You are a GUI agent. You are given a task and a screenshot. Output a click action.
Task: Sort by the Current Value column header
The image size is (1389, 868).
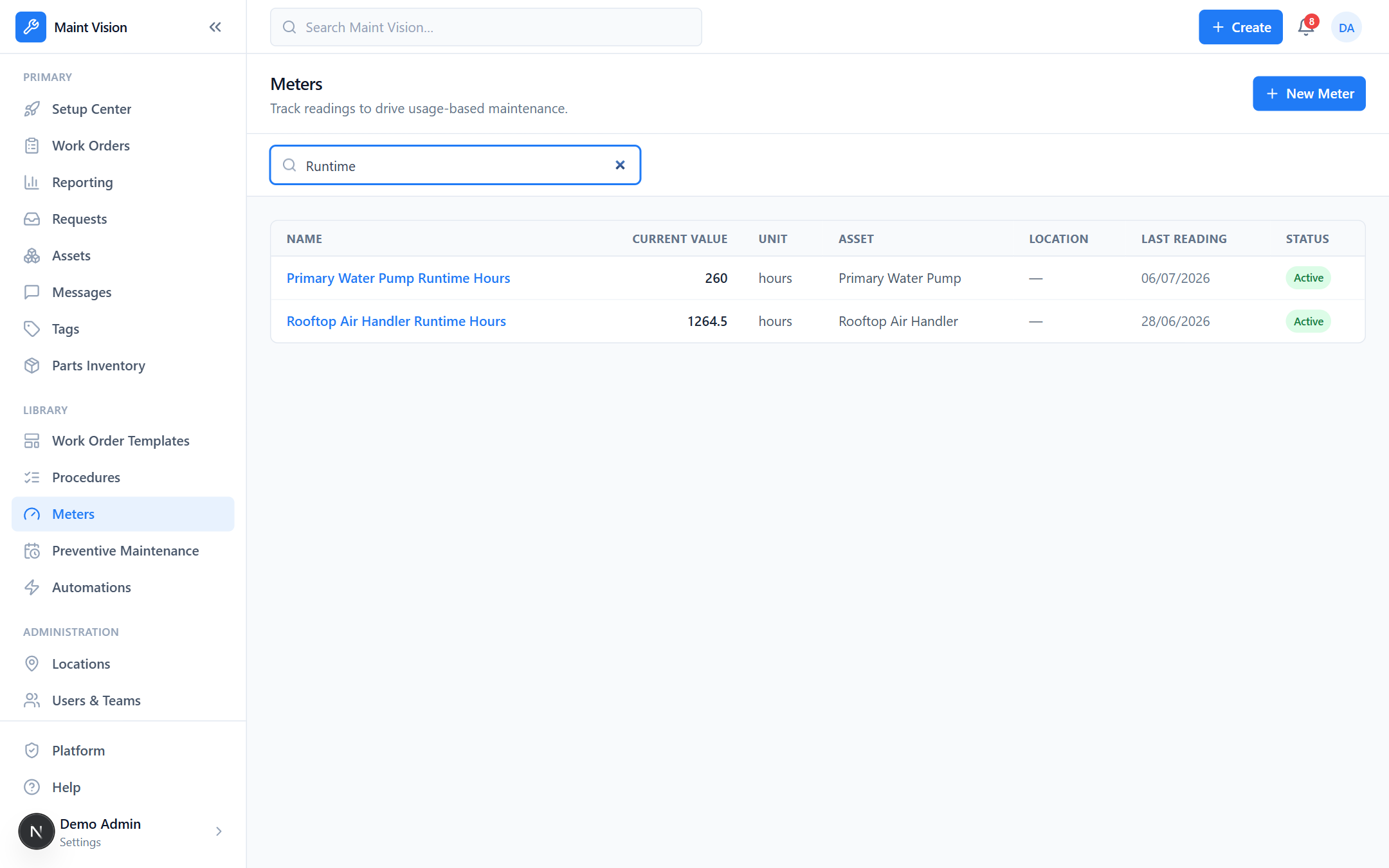[x=680, y=239]
